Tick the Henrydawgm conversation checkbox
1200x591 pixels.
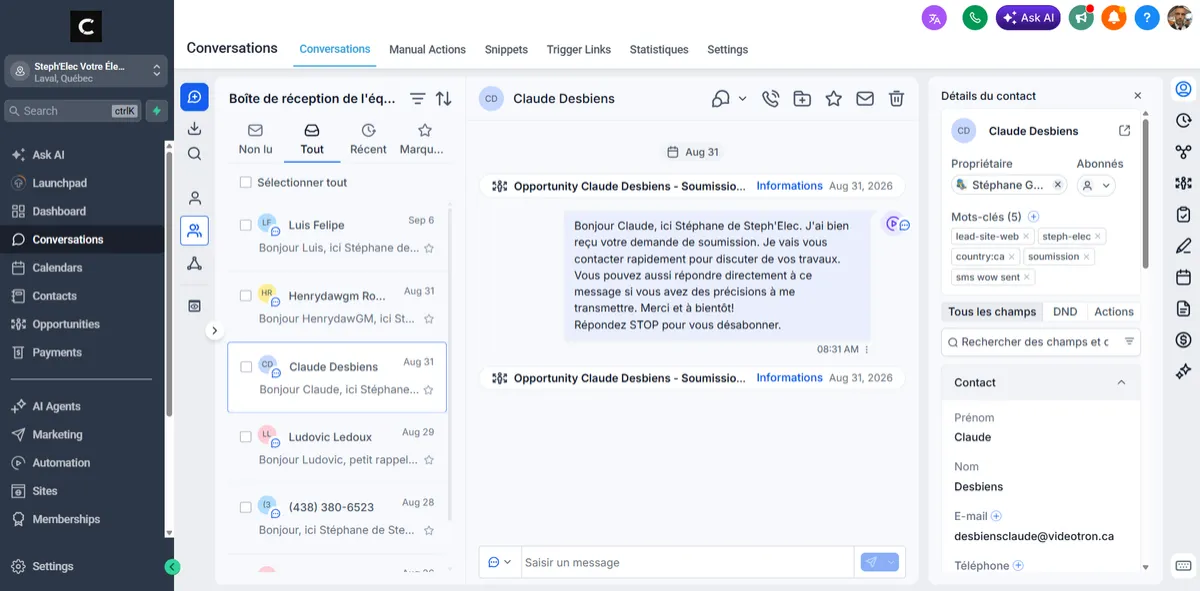[246, 296]
